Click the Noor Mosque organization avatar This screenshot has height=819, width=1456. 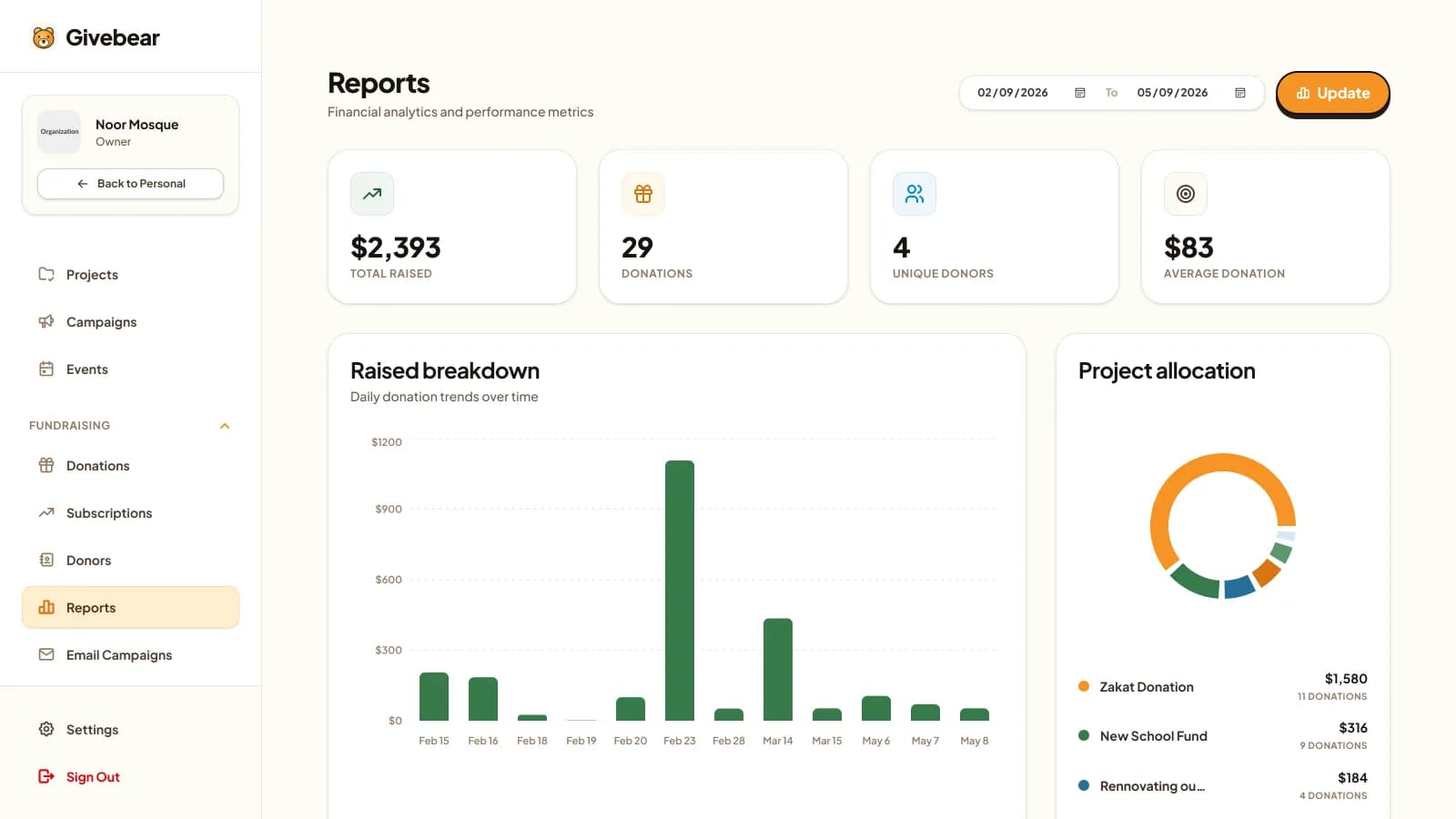(x=59, y=132)
